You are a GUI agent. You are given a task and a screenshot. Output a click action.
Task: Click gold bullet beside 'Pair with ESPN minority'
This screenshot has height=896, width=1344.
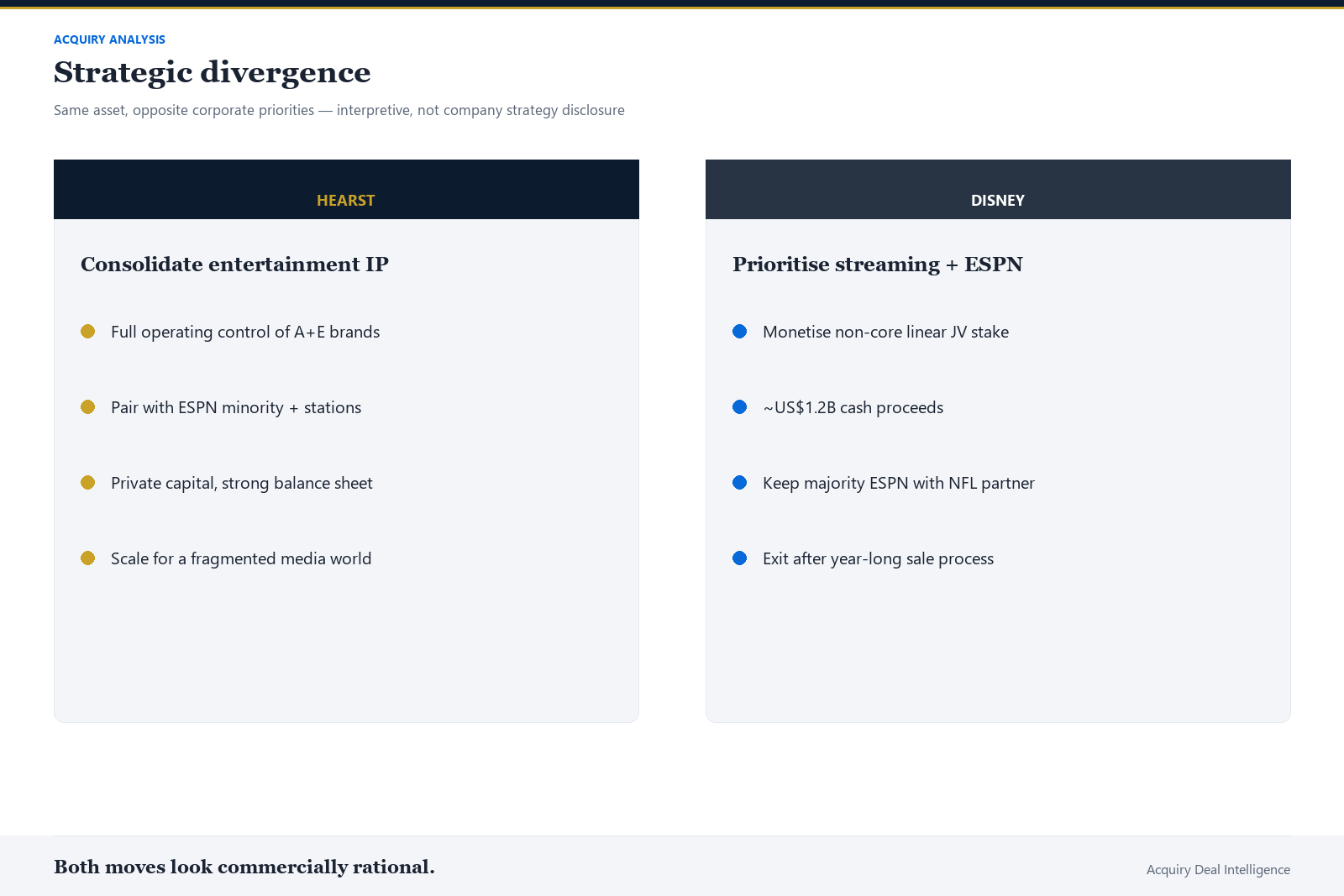87,407
